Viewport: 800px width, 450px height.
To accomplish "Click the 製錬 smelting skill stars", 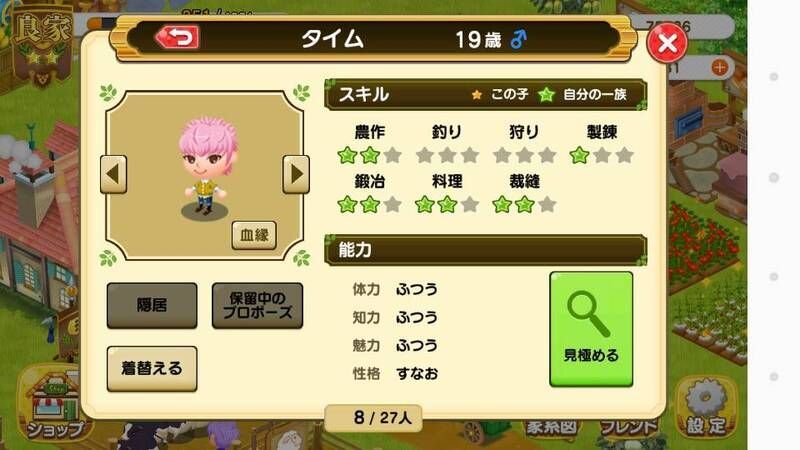I will tap(602, 155).
